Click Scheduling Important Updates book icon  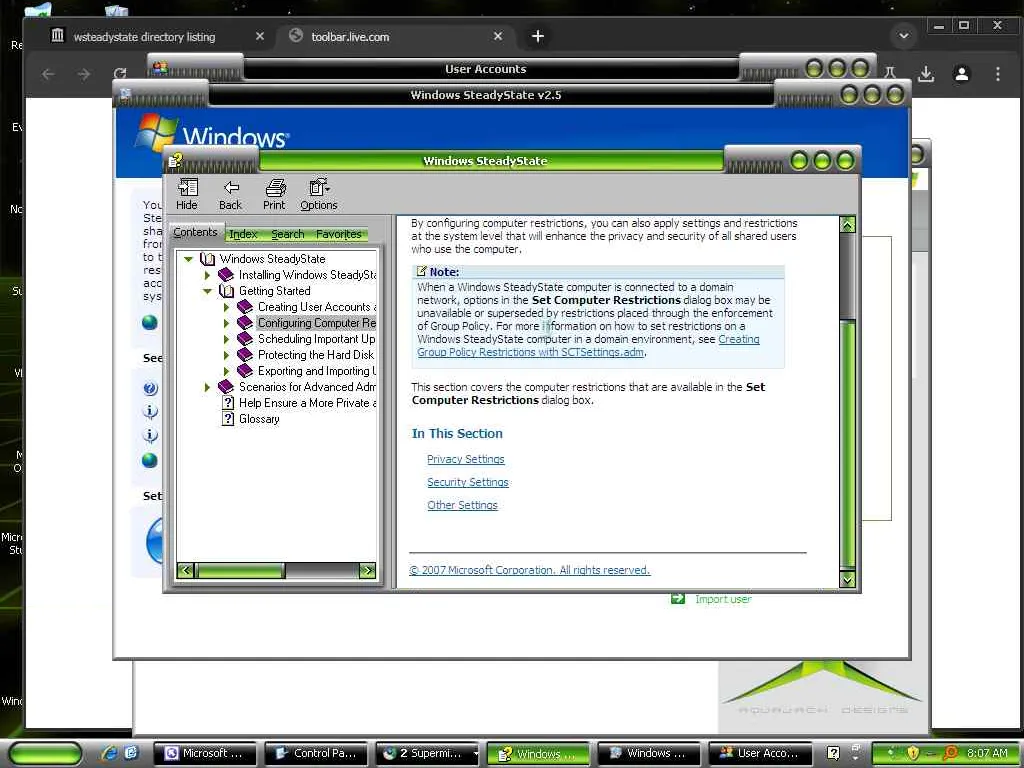tap(245, 339)
